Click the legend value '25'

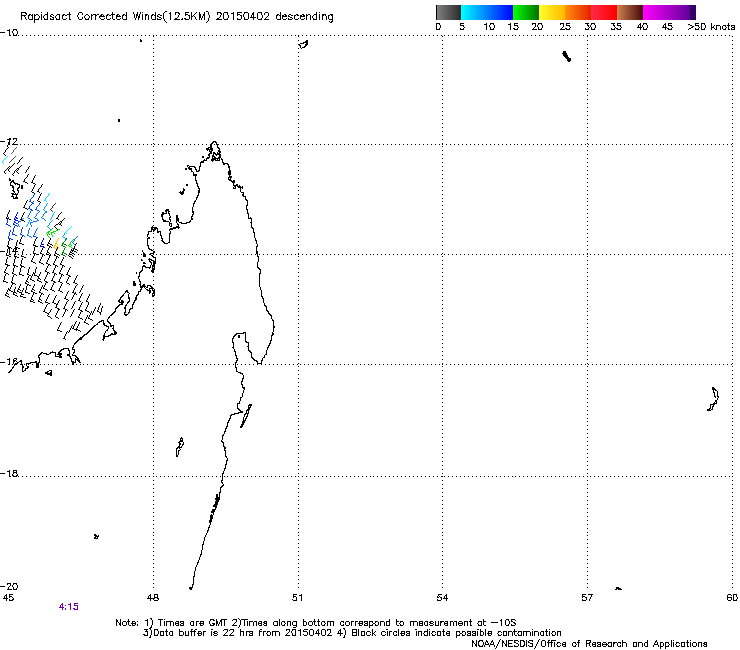[565, 27]
